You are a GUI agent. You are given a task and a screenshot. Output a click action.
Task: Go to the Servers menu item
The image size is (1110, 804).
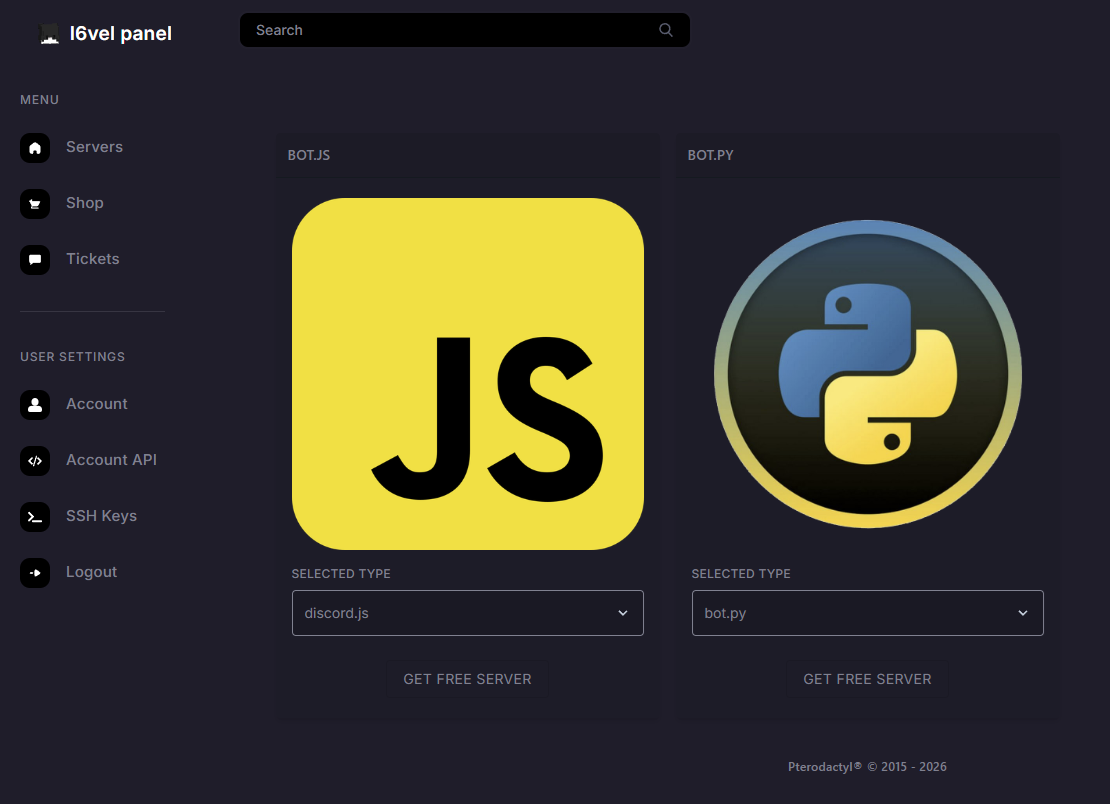tap(94, 147)
